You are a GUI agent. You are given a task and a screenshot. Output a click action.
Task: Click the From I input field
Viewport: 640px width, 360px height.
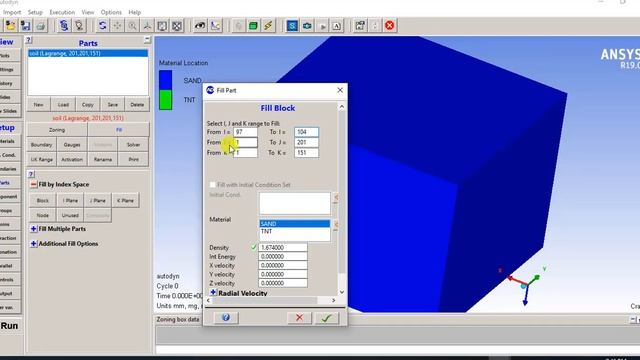[x=245, y=132]
